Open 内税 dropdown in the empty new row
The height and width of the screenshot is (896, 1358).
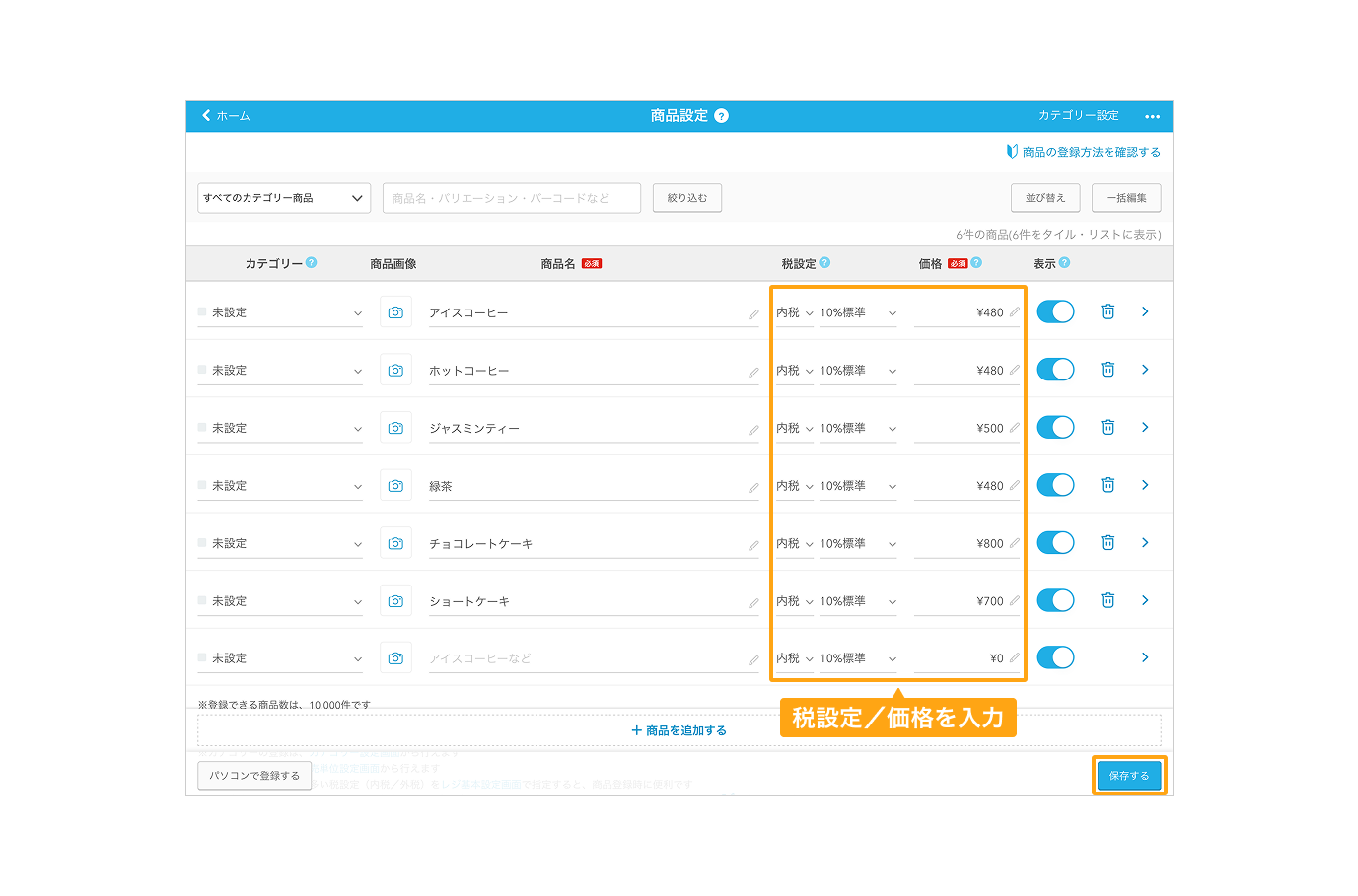pos(795,658)
